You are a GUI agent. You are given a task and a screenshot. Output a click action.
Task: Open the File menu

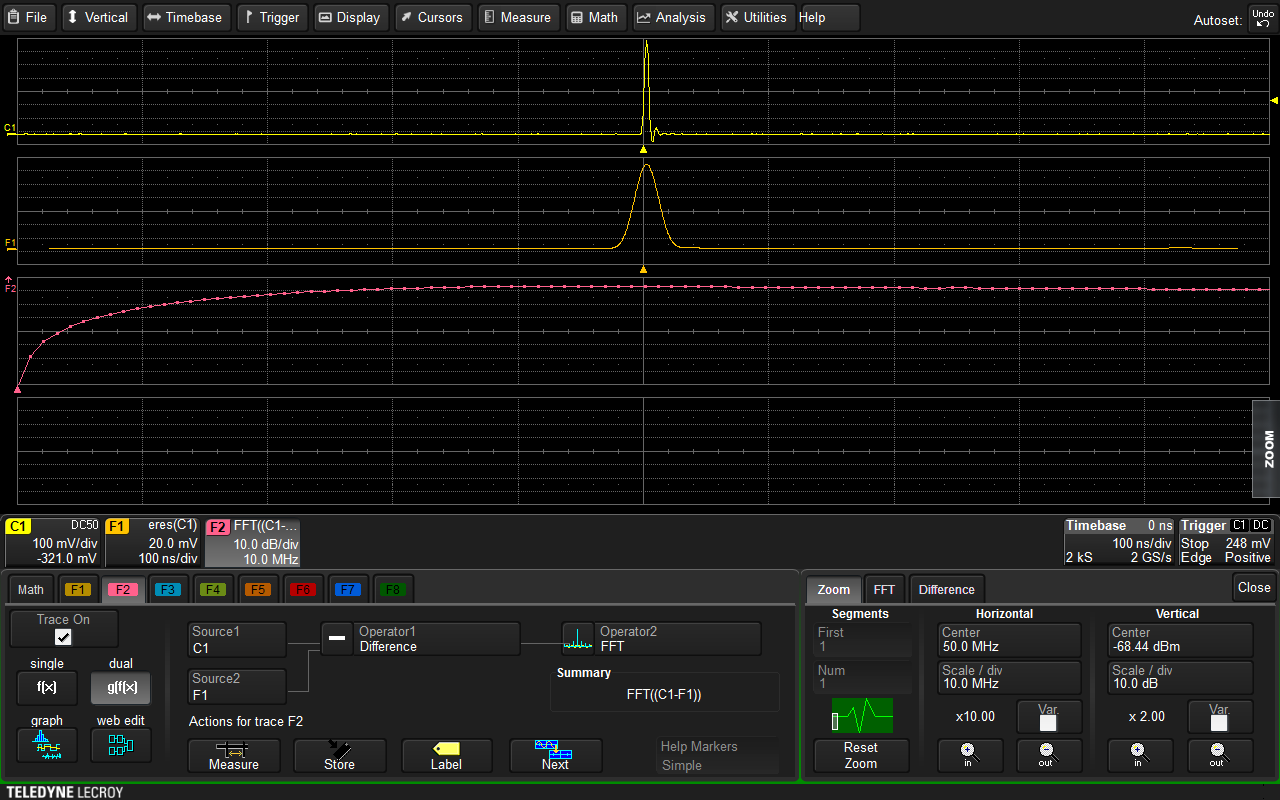point(29,17)
